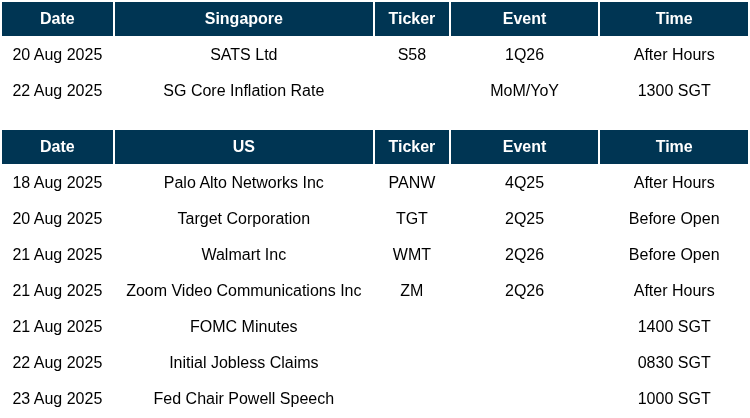Click the S58 ticker symbol
This screenshot has width=750, height=418.
tap(411, 55)
